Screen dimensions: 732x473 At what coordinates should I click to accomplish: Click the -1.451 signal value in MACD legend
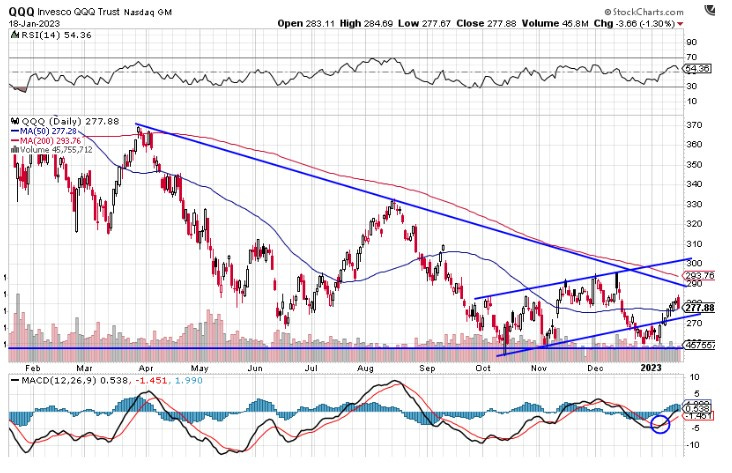point(151,381)
